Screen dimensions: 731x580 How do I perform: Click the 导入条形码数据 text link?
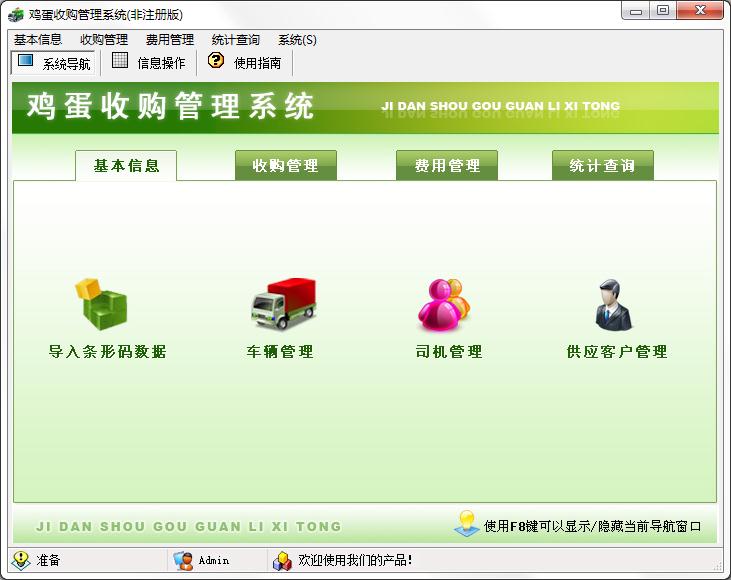click(x=107, y=352)
